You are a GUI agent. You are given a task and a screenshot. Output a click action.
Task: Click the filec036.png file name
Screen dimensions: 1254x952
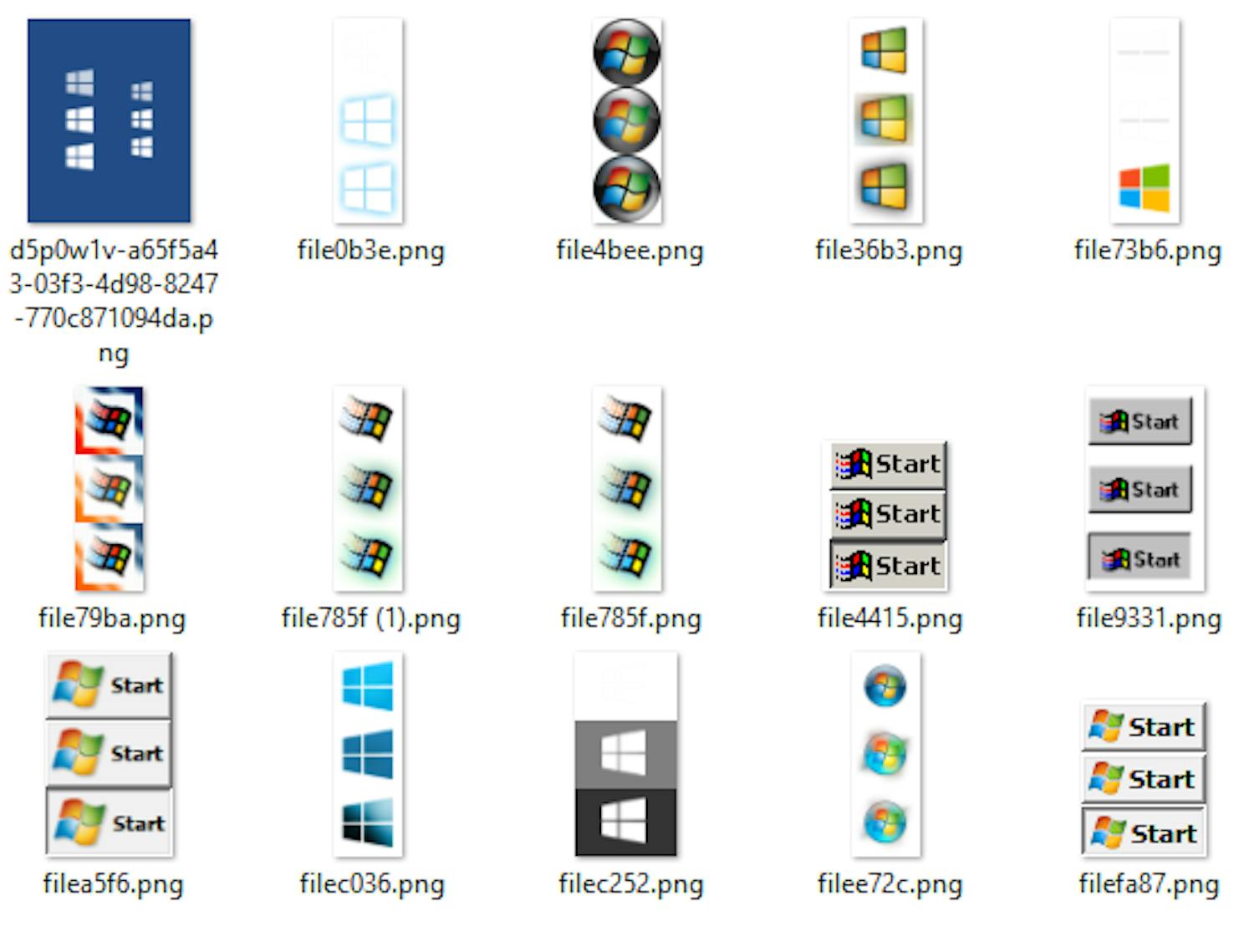coord(372,884)
